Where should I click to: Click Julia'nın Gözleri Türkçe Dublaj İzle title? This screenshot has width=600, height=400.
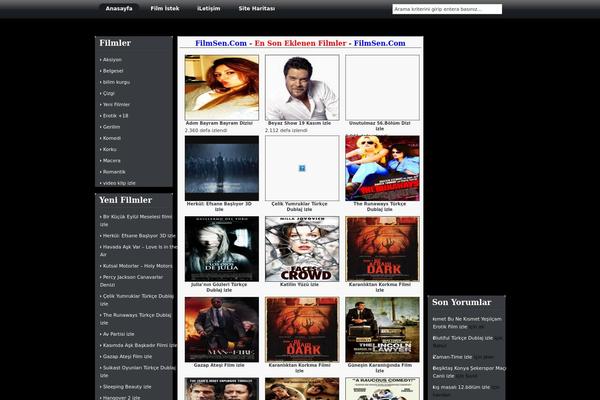pos(219,287)
